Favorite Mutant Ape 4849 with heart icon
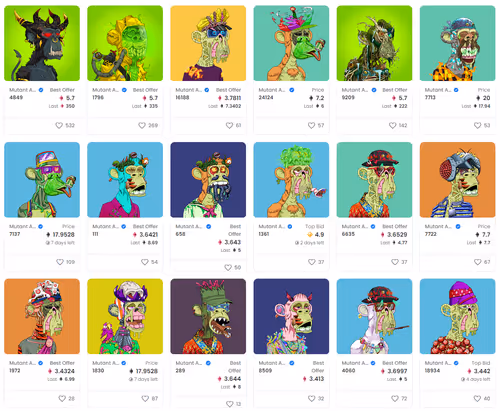 (59, 125)
